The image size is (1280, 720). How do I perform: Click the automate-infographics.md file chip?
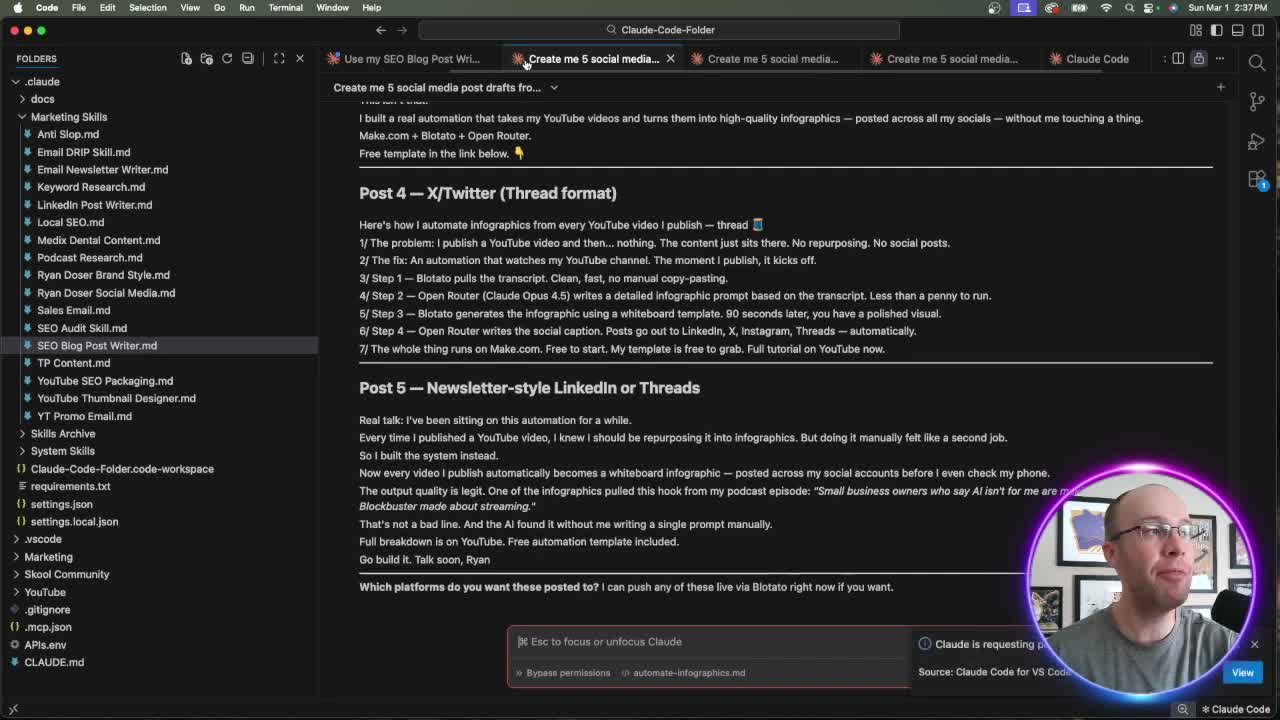pyautogui.click(x=683, y=673)
